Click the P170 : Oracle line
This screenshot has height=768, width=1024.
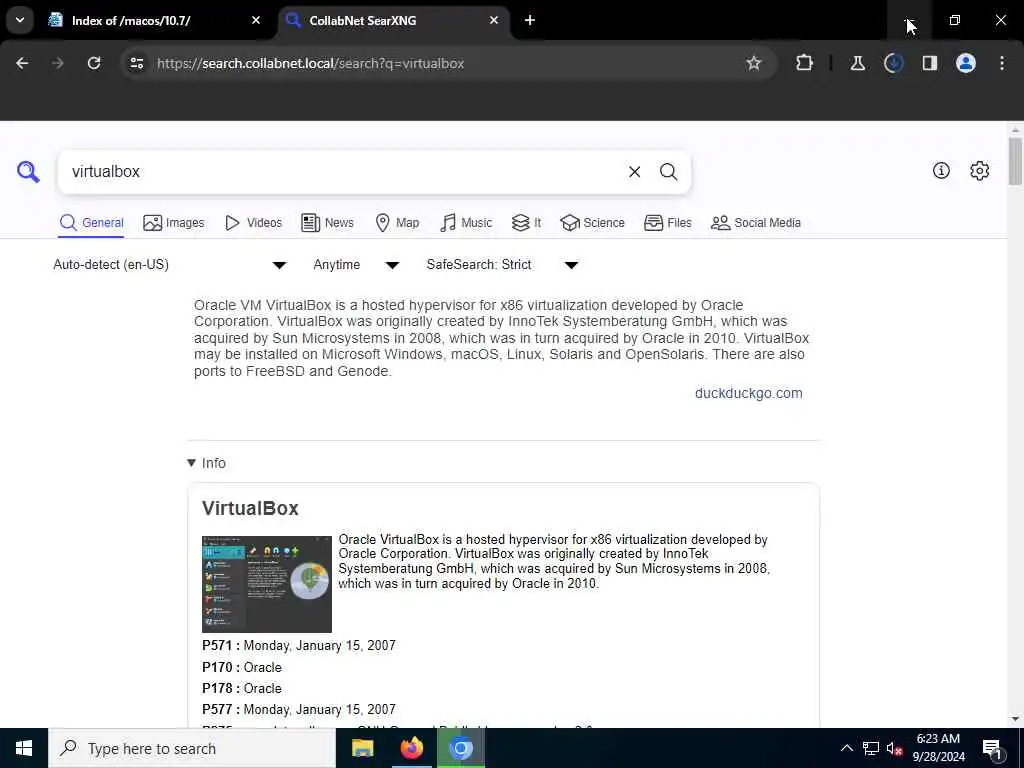click(x=242, y=667)
